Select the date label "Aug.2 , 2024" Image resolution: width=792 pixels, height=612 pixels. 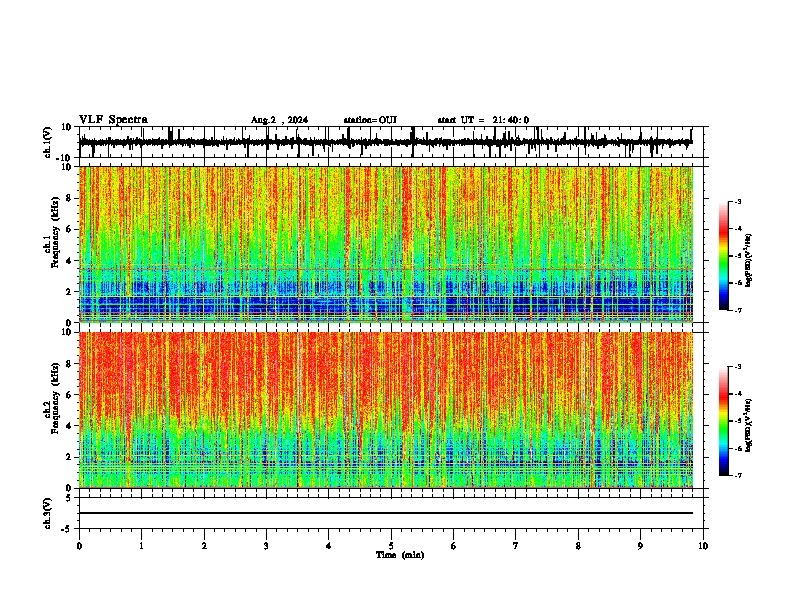(279, 120)
